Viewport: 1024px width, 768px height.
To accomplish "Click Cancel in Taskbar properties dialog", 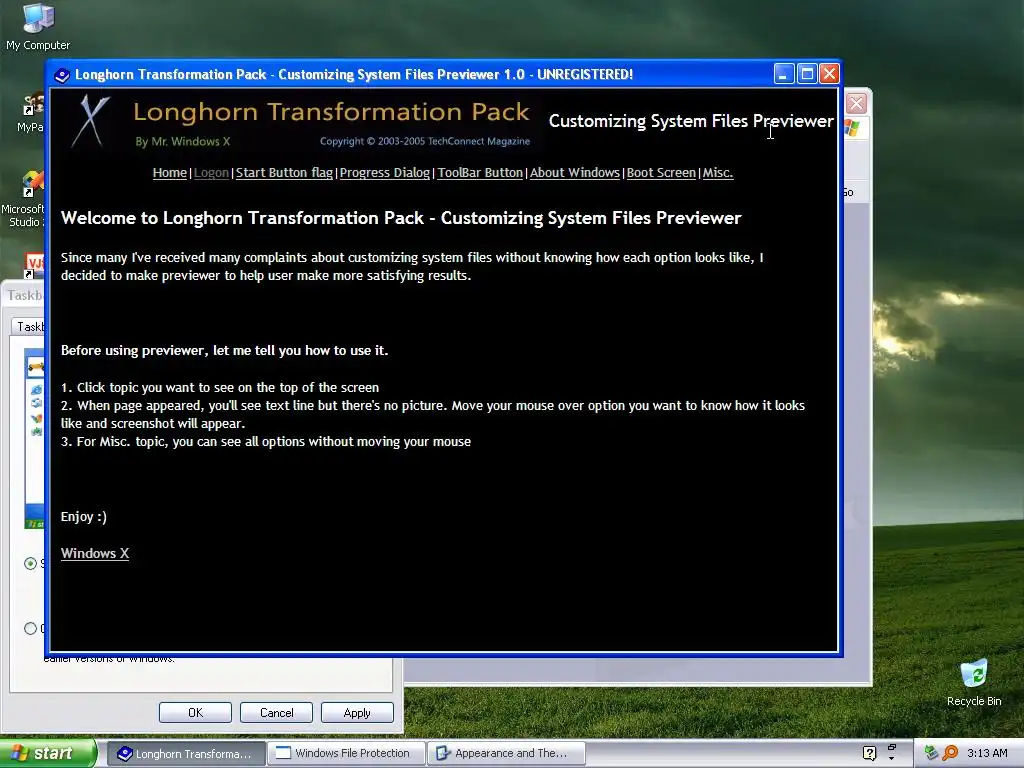I will (276, 712).
